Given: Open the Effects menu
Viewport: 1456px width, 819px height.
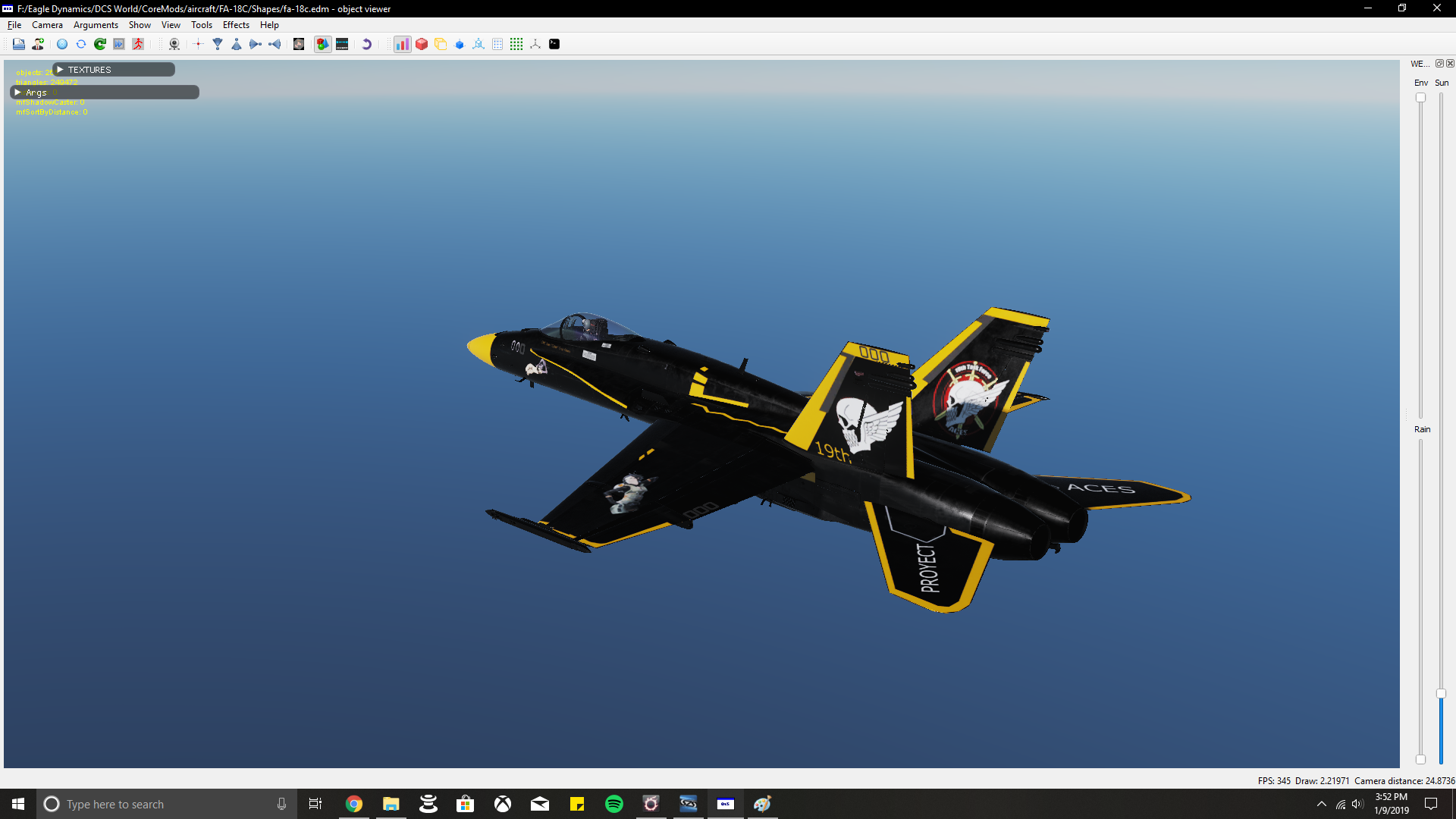Looking at the screenshot, I should coord(236,25).
